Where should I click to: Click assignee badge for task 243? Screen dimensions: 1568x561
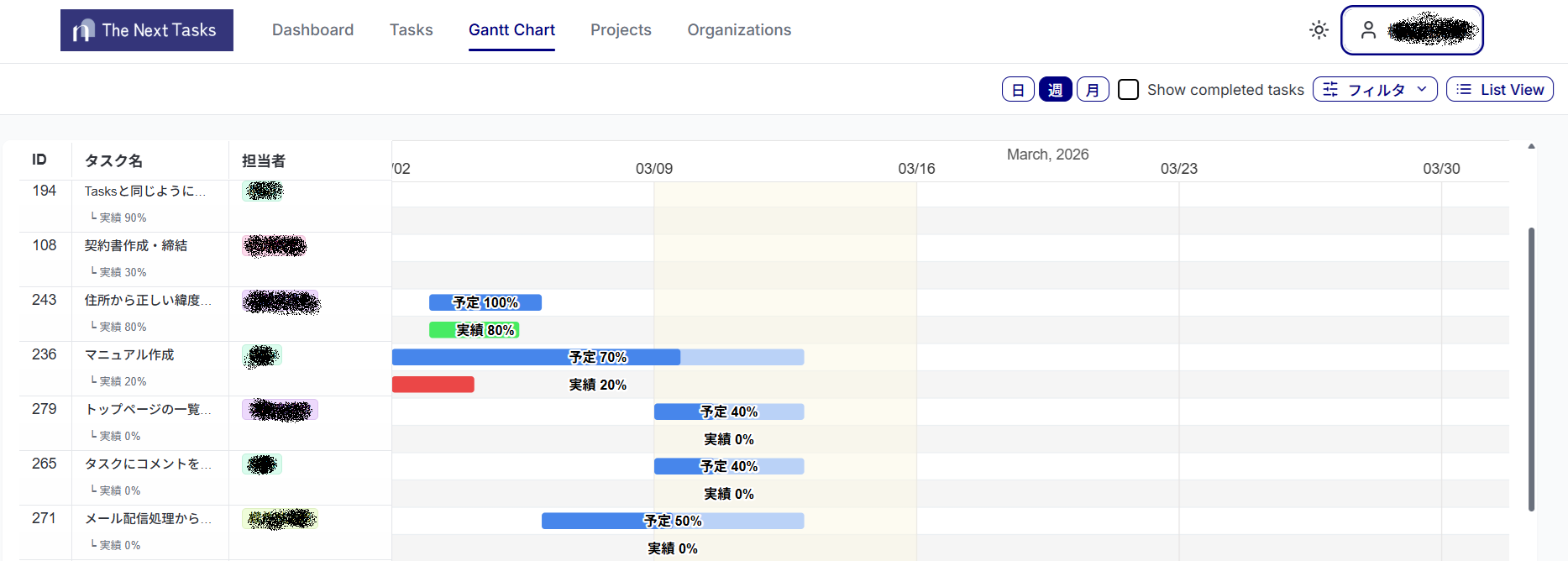[x=281, y=301]
